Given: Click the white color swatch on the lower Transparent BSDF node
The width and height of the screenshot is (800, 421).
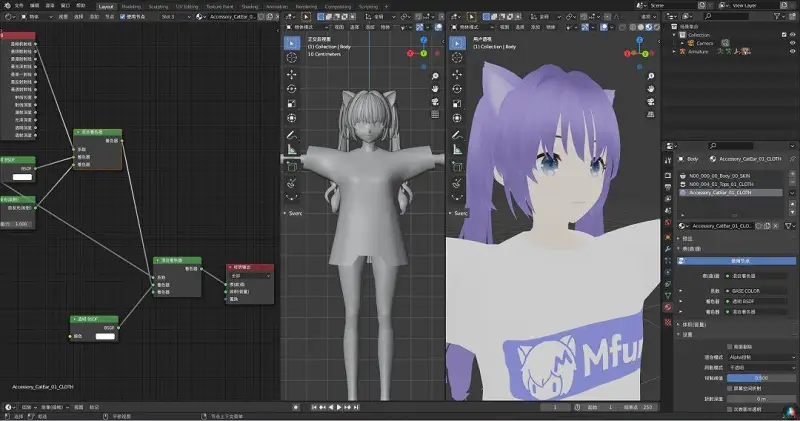Looking at the screenshot, I should [x=105, y=336].
